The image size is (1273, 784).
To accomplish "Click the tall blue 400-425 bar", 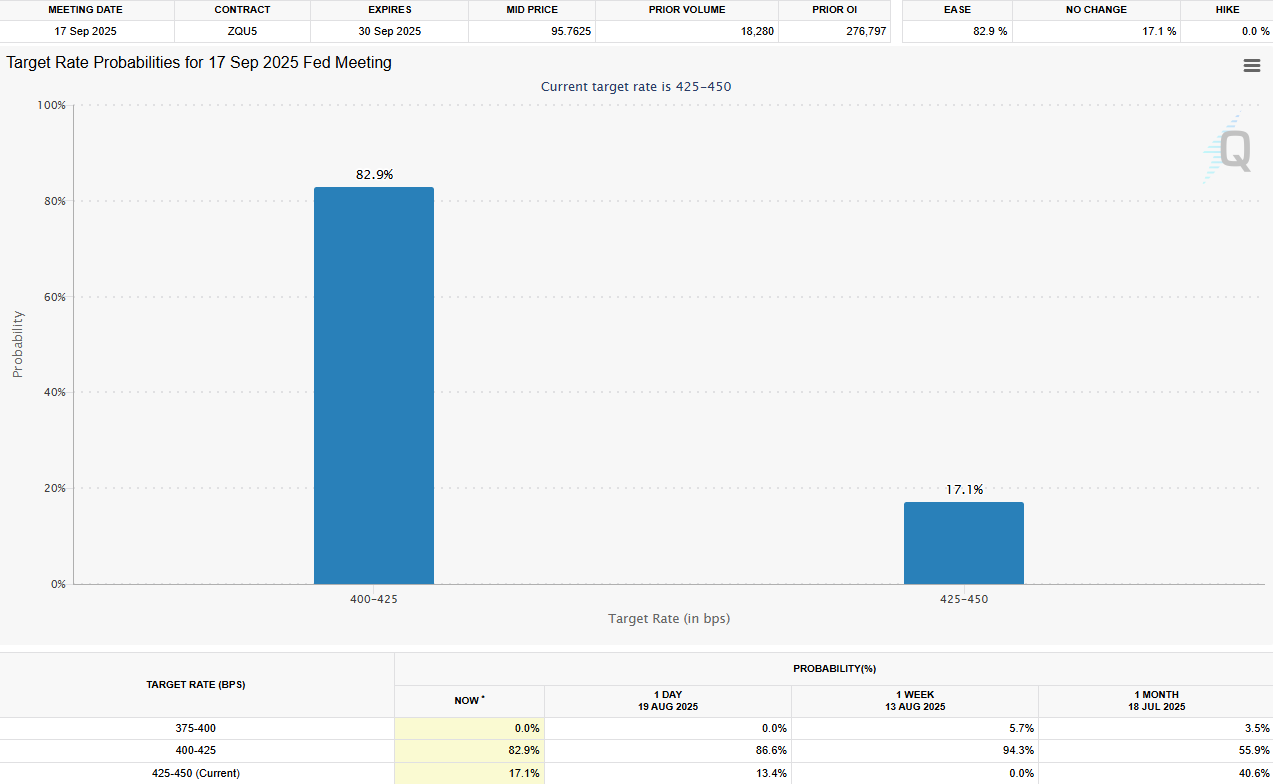I will click(374, 385).
